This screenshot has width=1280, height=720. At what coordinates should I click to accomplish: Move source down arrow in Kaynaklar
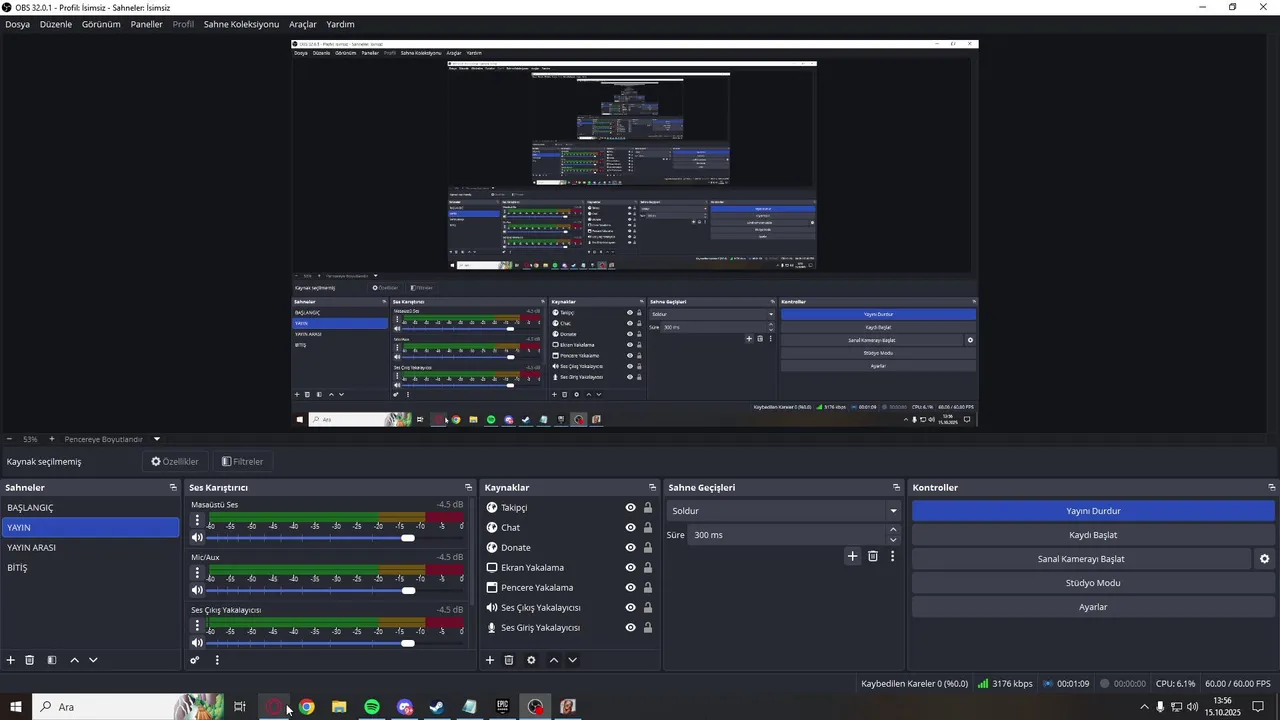(572, 660)
